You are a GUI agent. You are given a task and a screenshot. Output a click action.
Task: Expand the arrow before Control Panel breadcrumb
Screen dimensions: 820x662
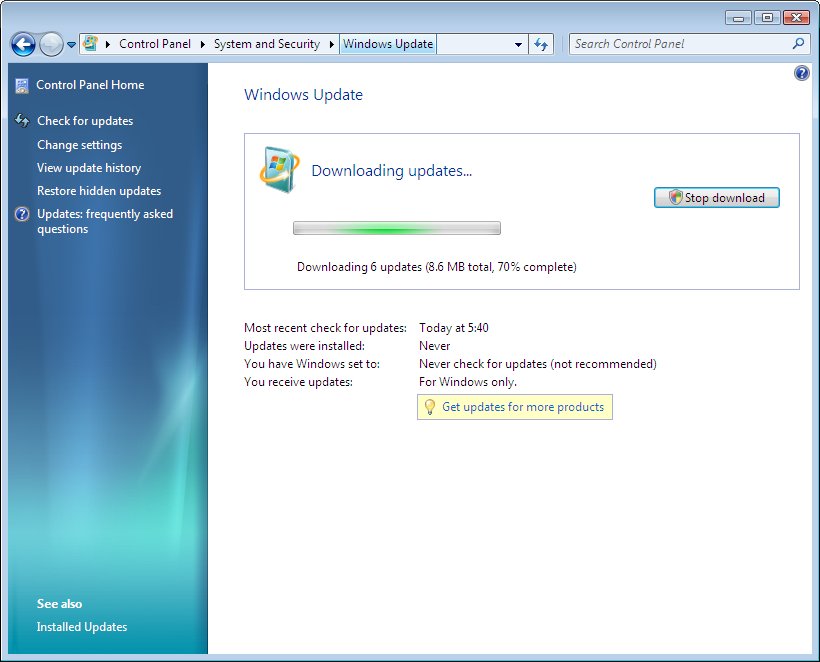pos(108,44)
